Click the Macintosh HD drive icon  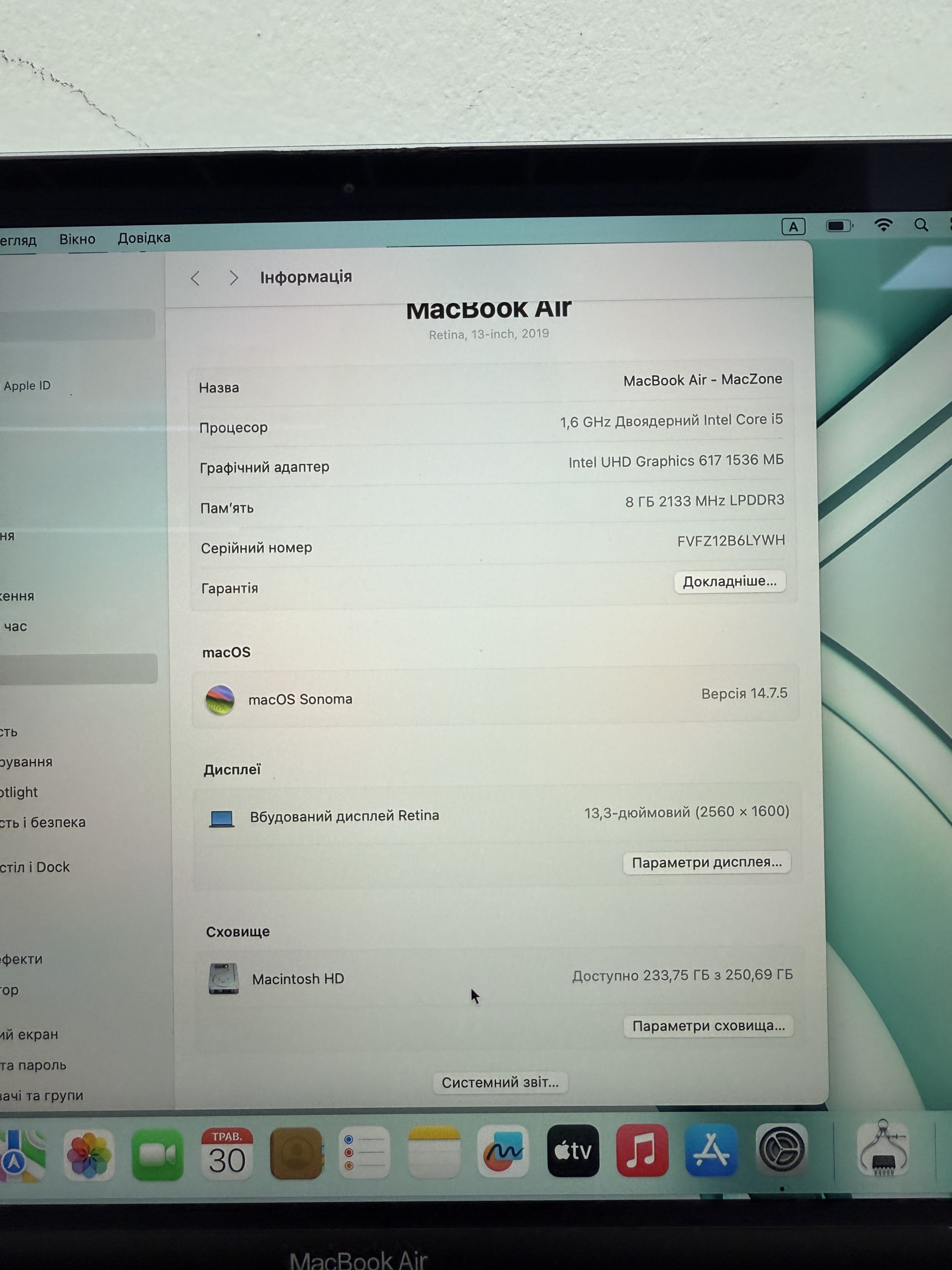pos(224,979)
